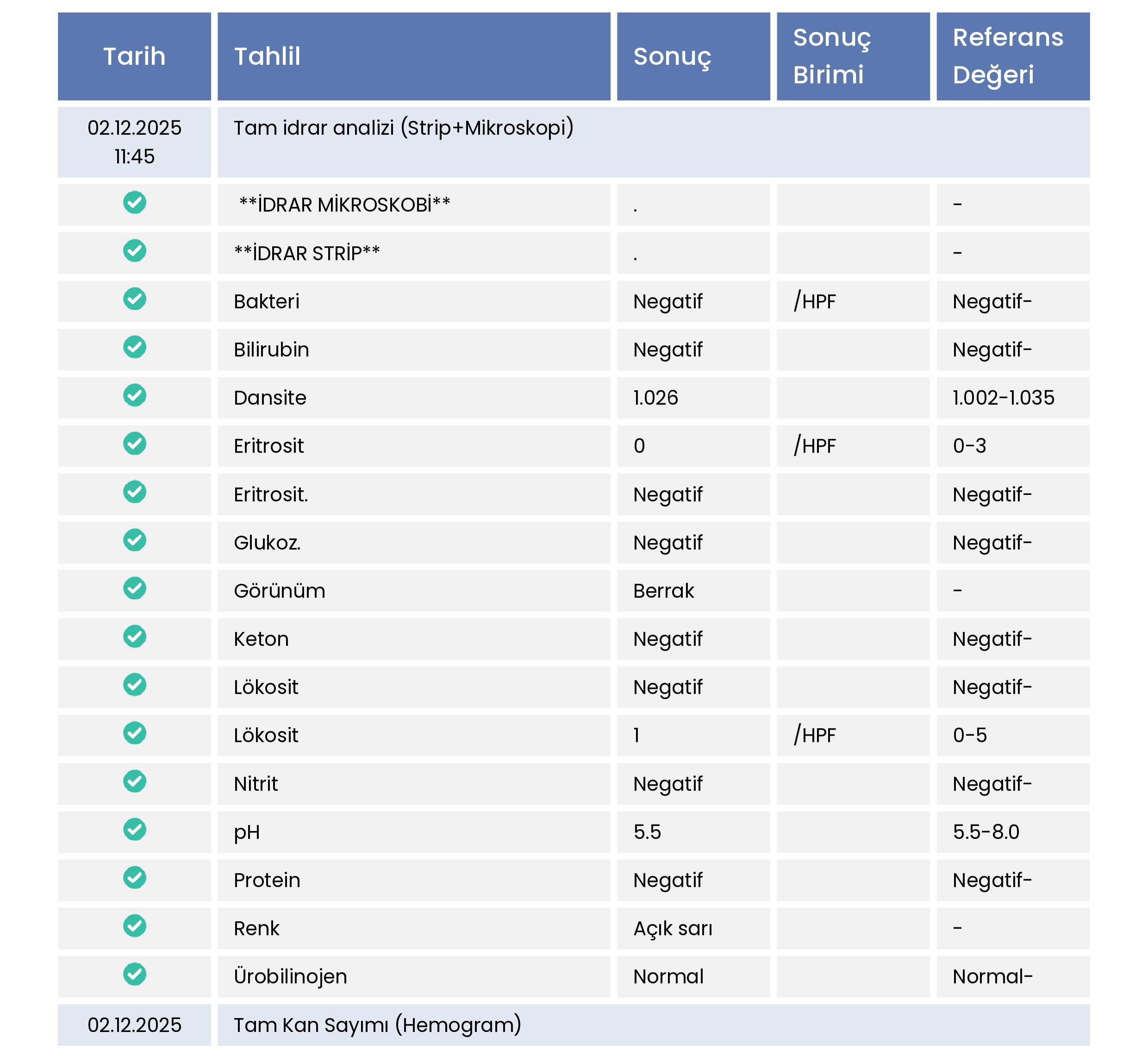Open the Tam idrar analizi (Strip+Mikroskopi) group row
The height and width of the screenshot is (1063, 1148).
(x=403, y=128)
